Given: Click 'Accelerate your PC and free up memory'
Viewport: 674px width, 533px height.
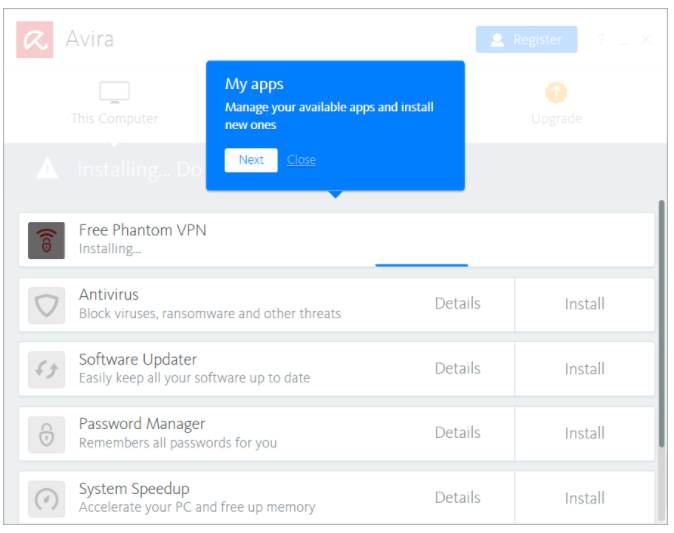Looking at the screenshot, I should (197, 508).
